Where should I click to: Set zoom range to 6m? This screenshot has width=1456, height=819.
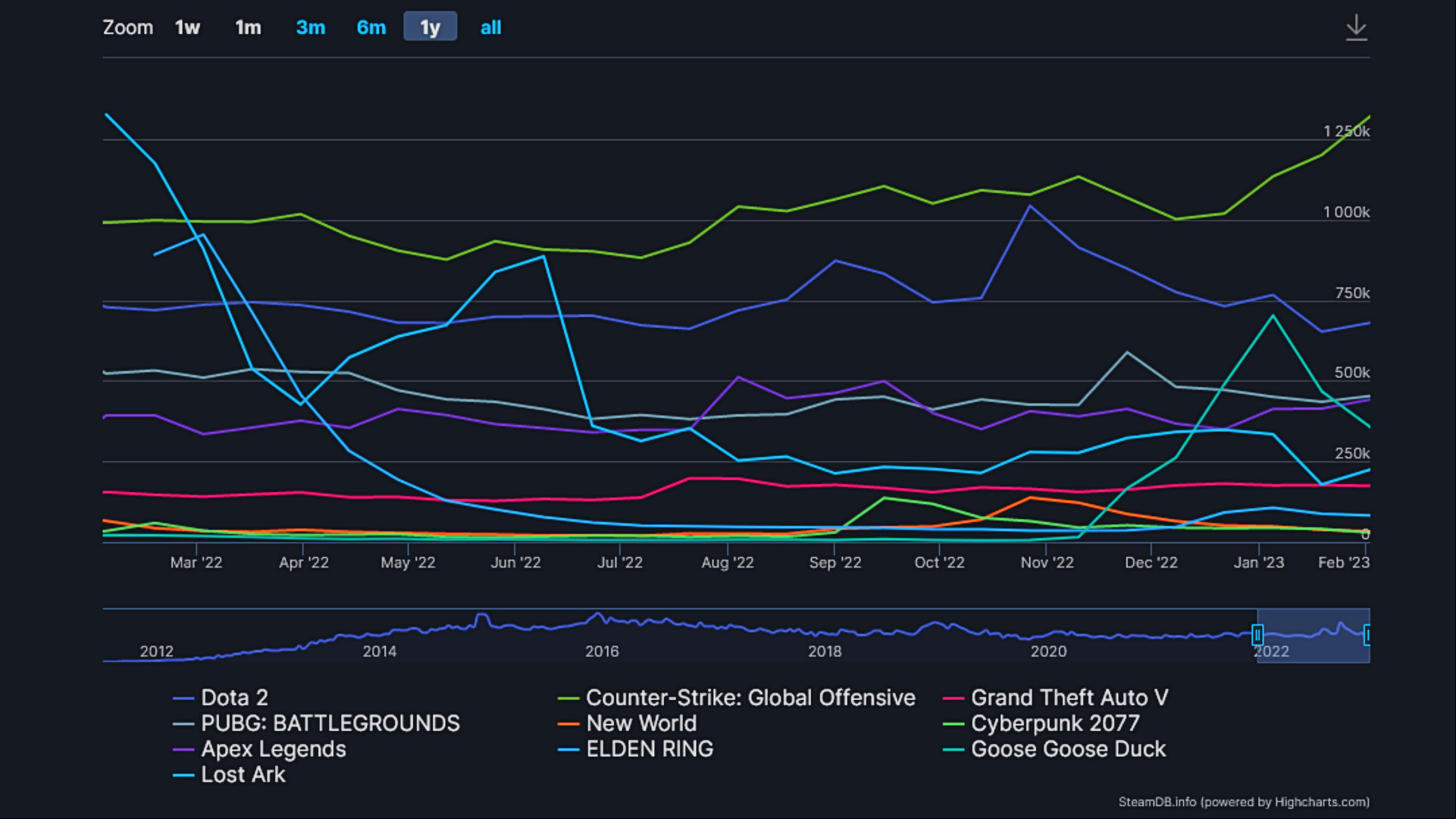(x=371, y=27)
